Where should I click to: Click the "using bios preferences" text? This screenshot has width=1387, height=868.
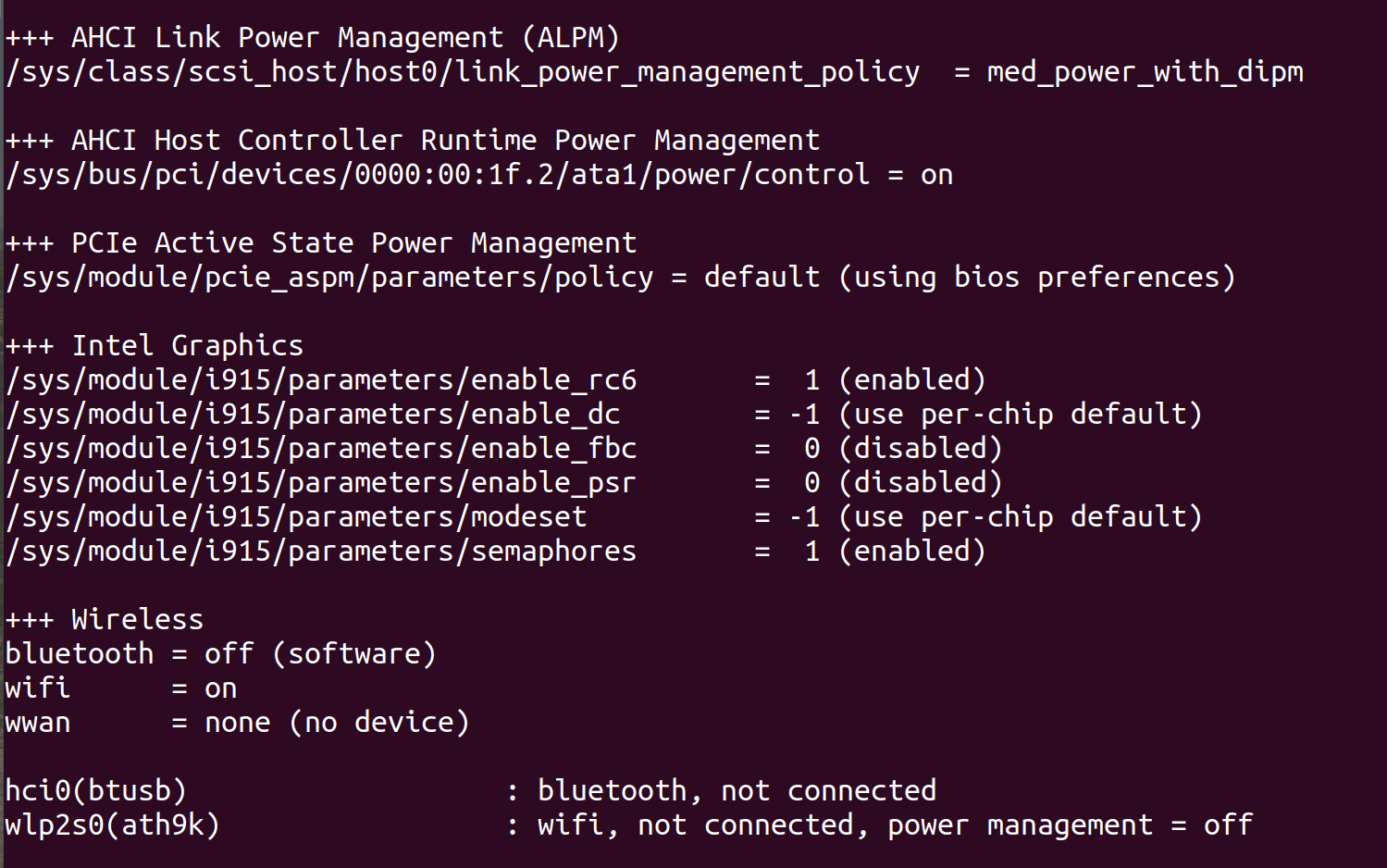tap(1036, 278)
